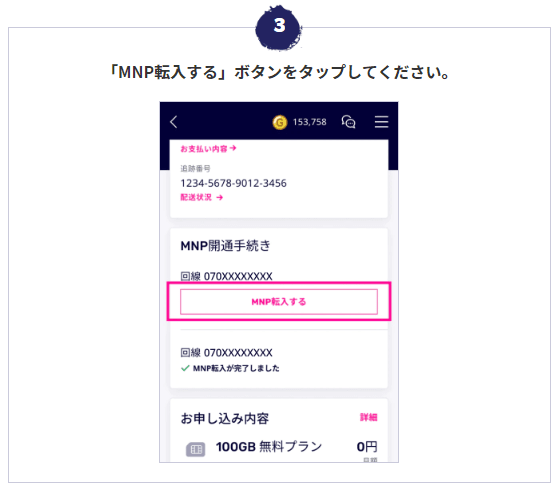This screenshot has width=557, height=483.
Task: Open the hamburger menu
Action: point(381,122)
